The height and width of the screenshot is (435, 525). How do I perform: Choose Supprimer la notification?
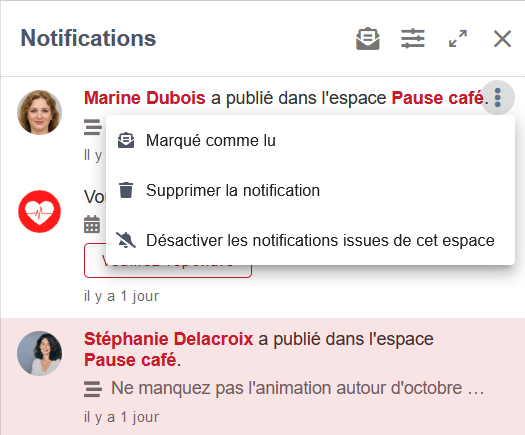coord(310,190)
